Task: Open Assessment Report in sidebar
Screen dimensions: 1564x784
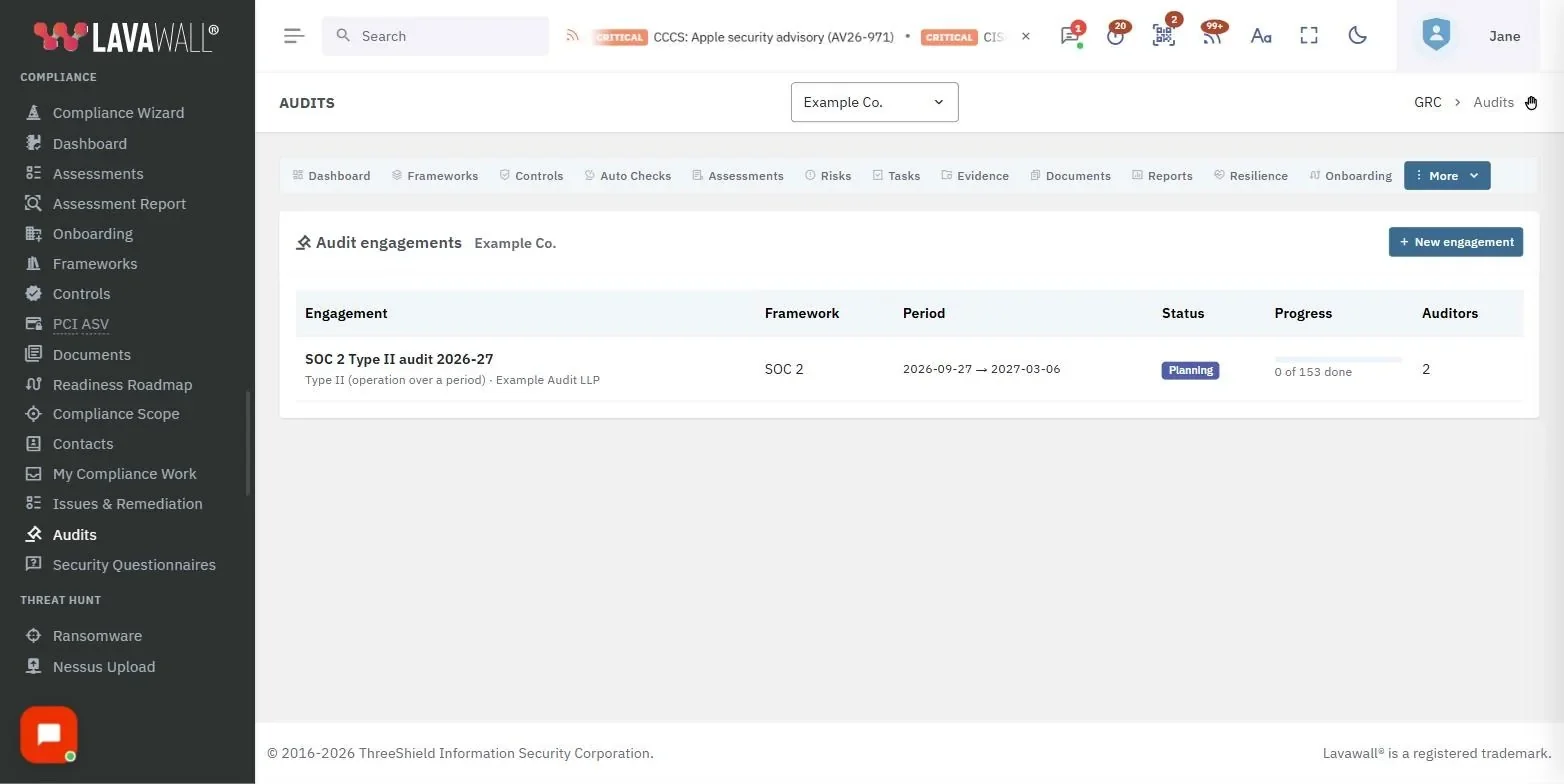Action: click(119, 204)
